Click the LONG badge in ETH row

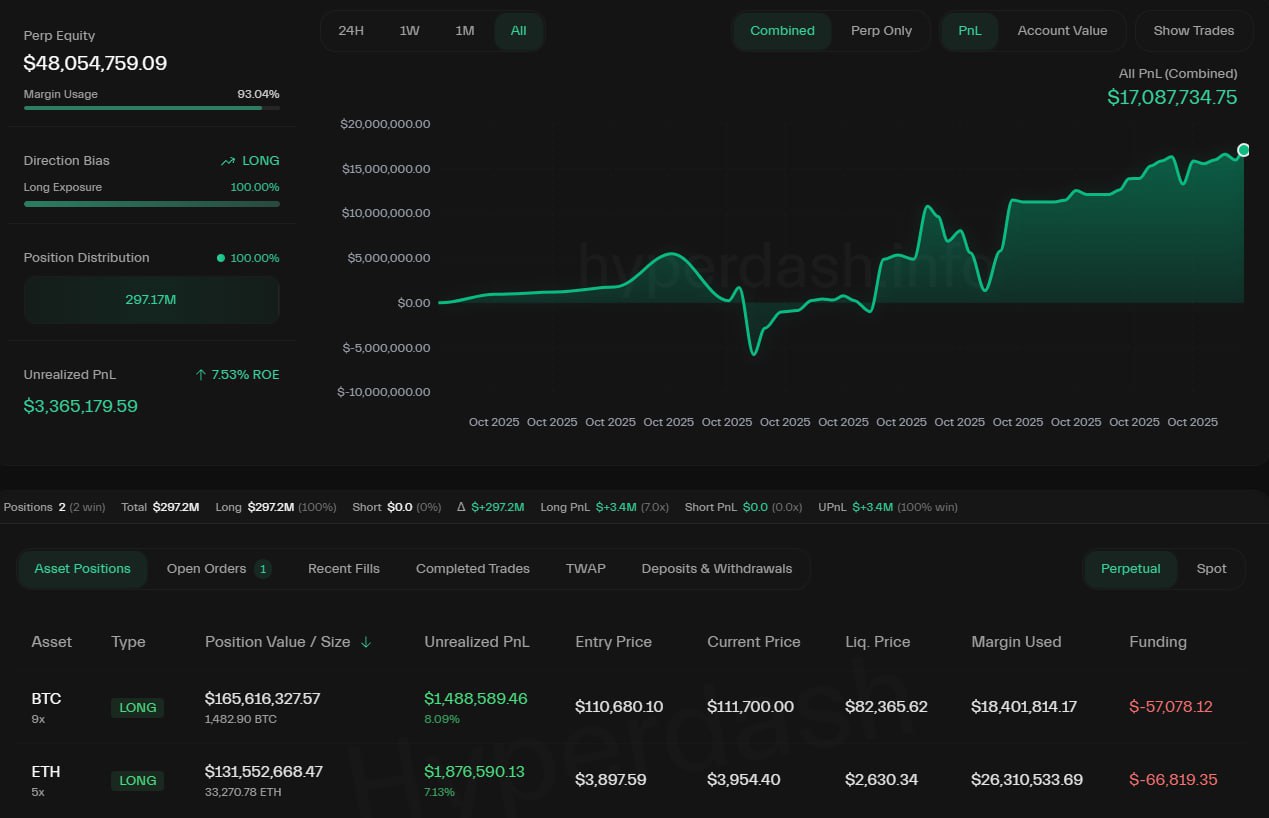pyautogui.click(x=137, y=780)
